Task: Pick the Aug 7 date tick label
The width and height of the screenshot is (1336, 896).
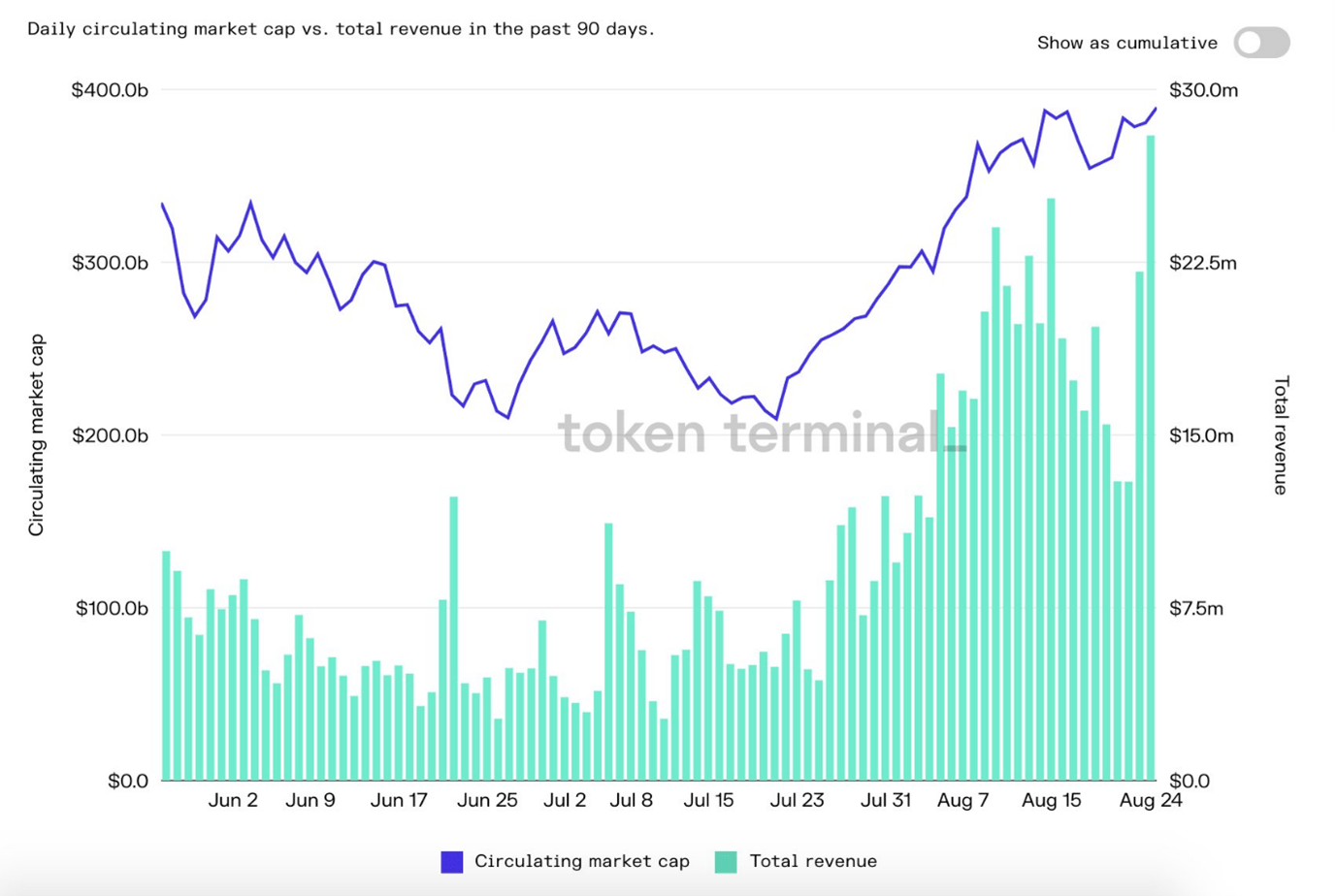Action: [x=962, y=800]
